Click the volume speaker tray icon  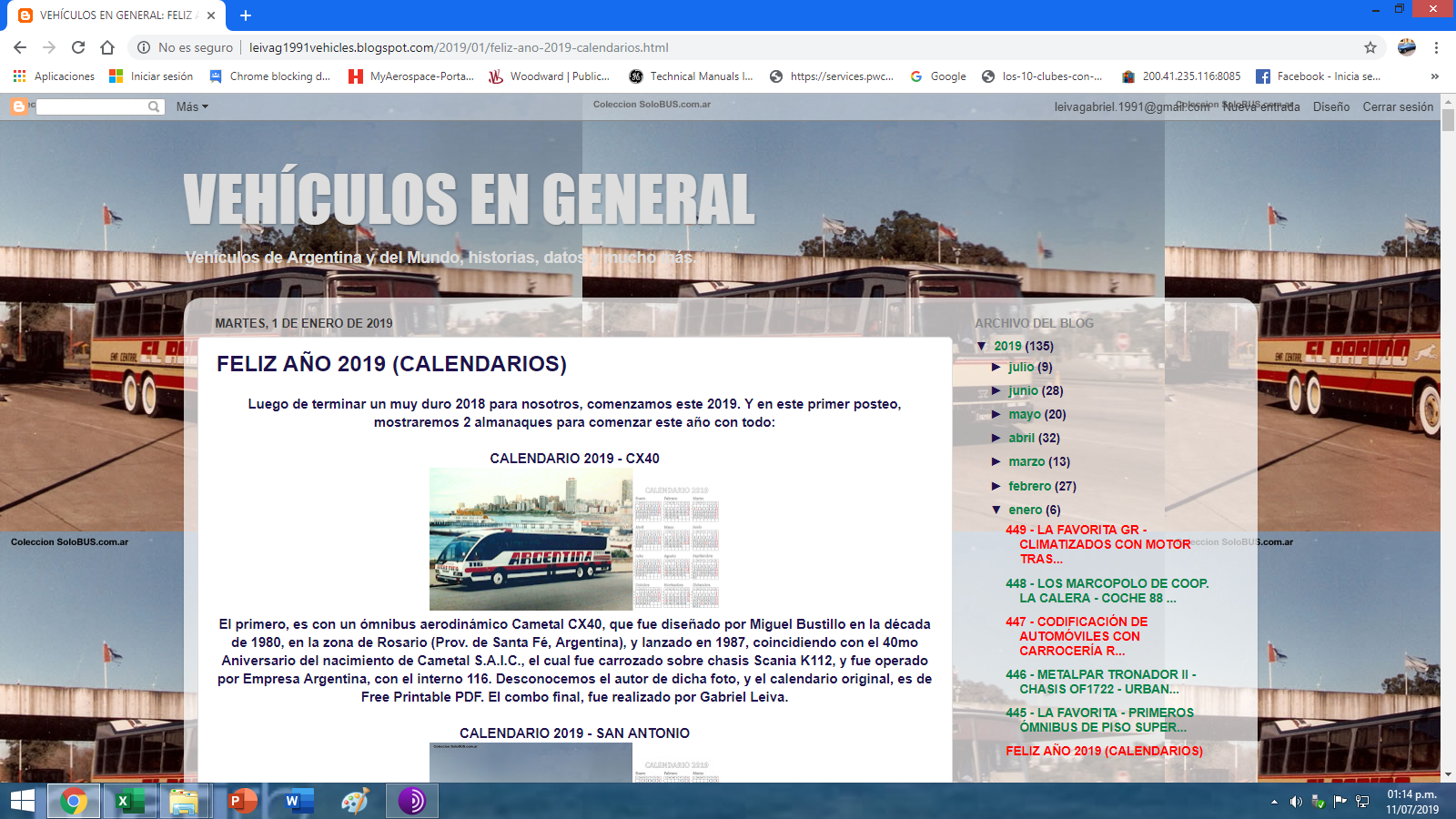pos(1296,802)
